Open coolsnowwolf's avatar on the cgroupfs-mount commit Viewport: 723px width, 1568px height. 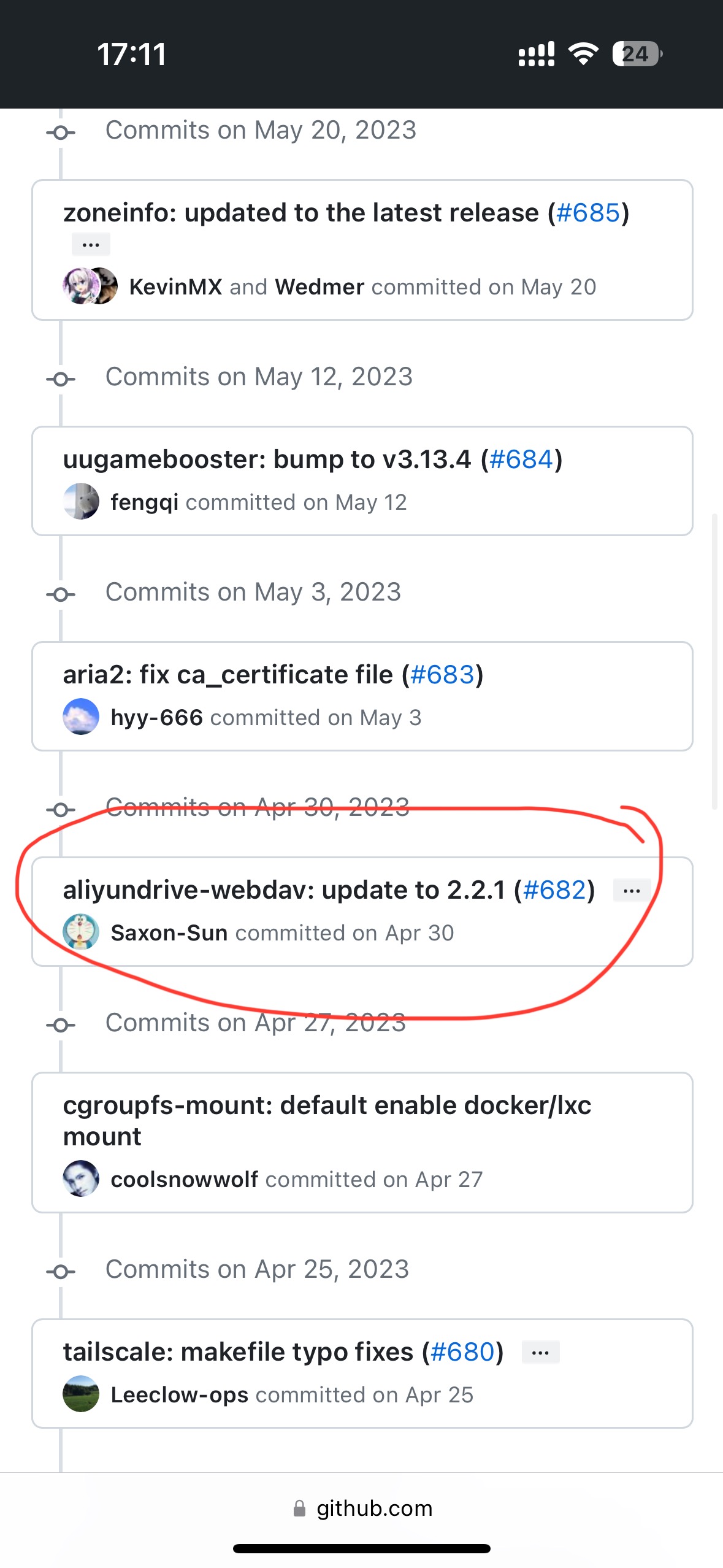[x=80, y=1178]
